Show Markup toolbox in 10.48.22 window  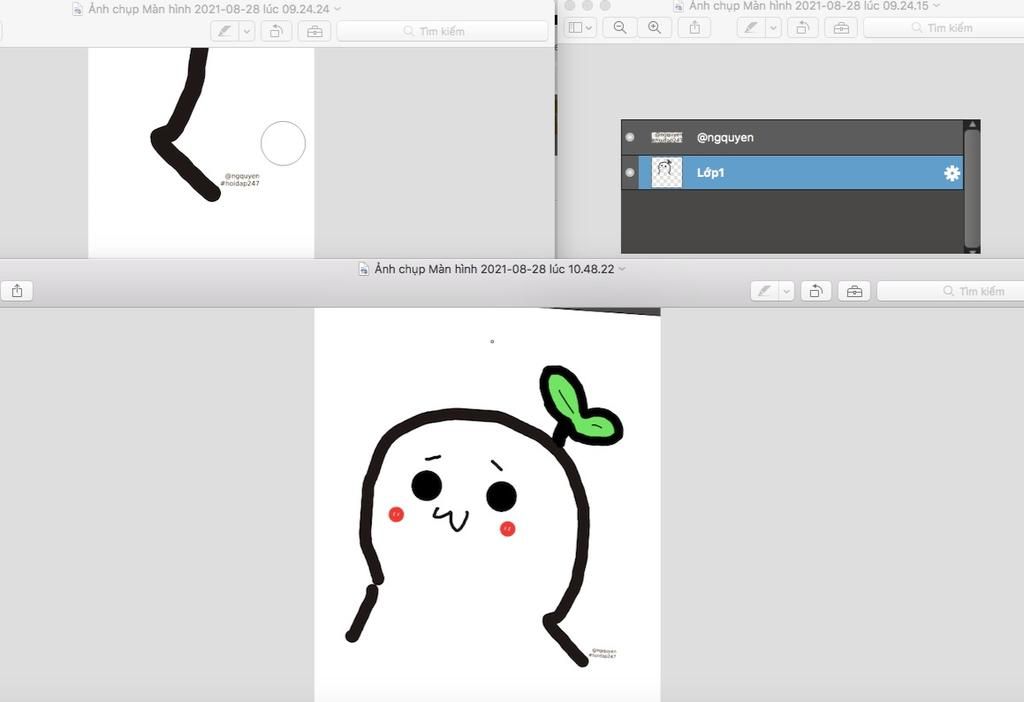(855, 291)
